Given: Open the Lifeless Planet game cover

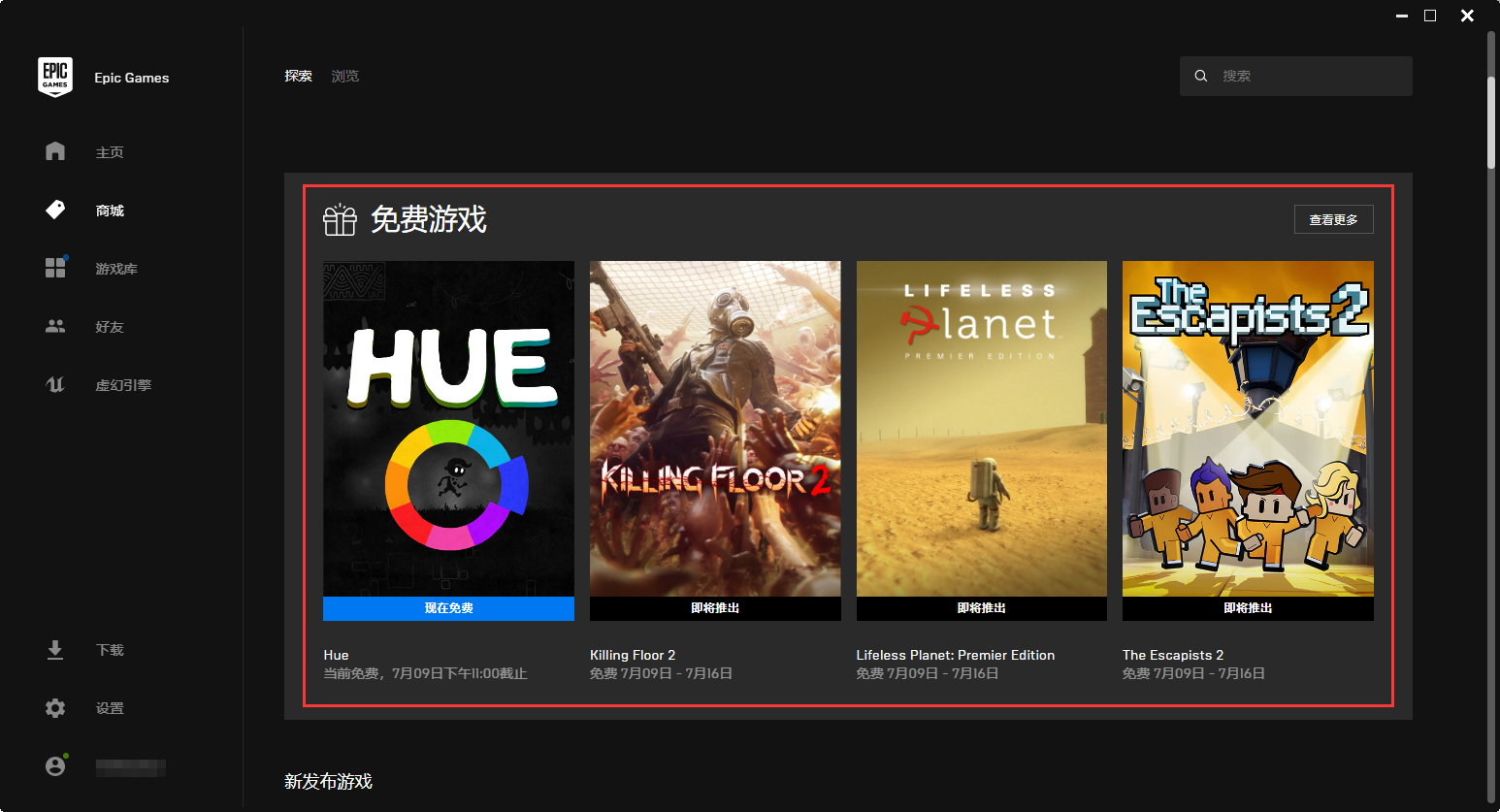Looking at the screenshot, I should 981,429.
